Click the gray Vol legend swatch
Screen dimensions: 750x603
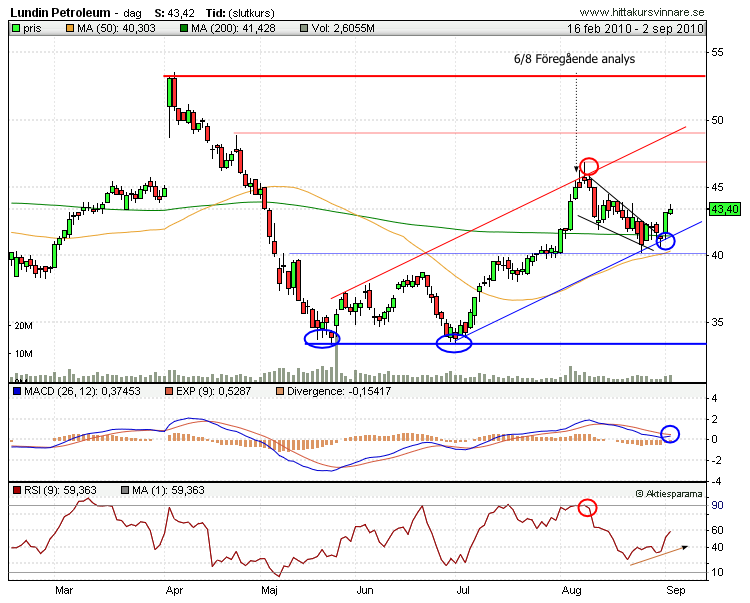(x=303, y=29)
